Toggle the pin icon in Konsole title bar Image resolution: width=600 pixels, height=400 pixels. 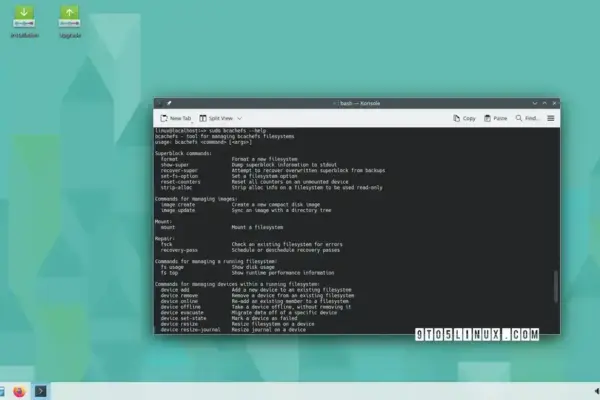click(x=169, y=103)
